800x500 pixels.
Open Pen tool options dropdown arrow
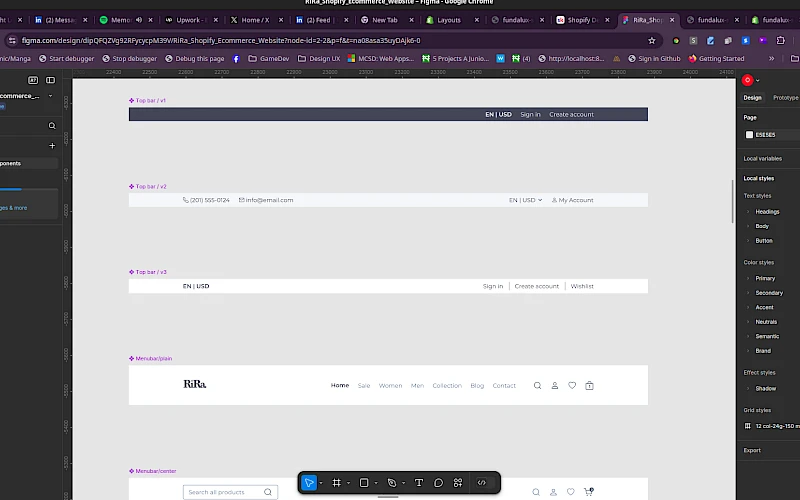(x=404, y=483)
